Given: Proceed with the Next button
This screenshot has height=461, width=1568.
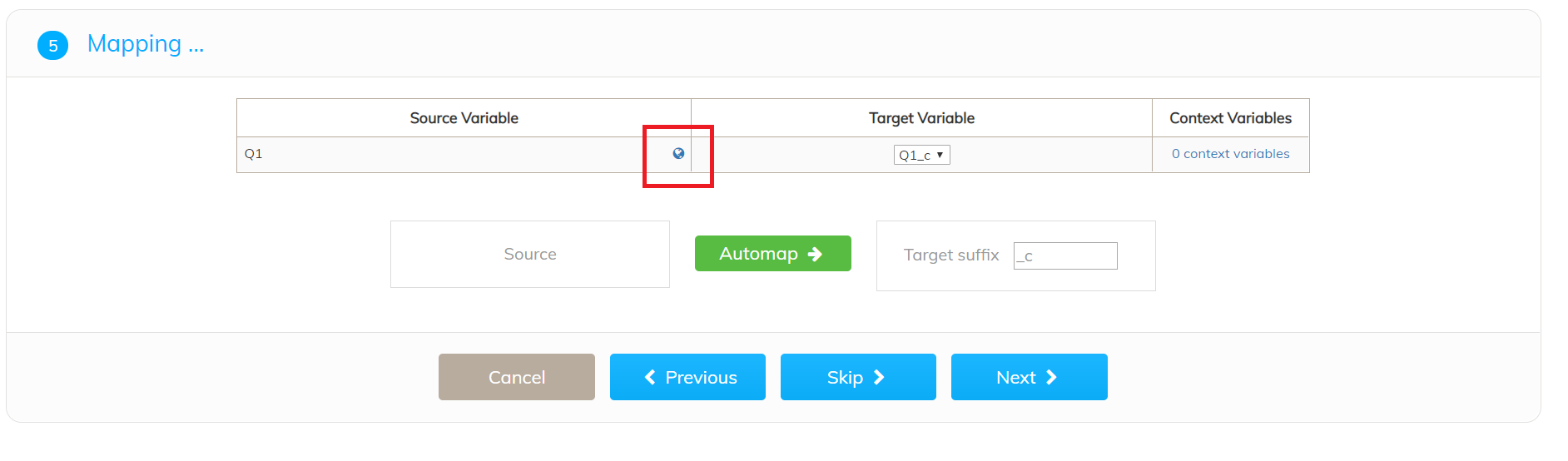Looking at the screenshot, I should point(1029,377).
